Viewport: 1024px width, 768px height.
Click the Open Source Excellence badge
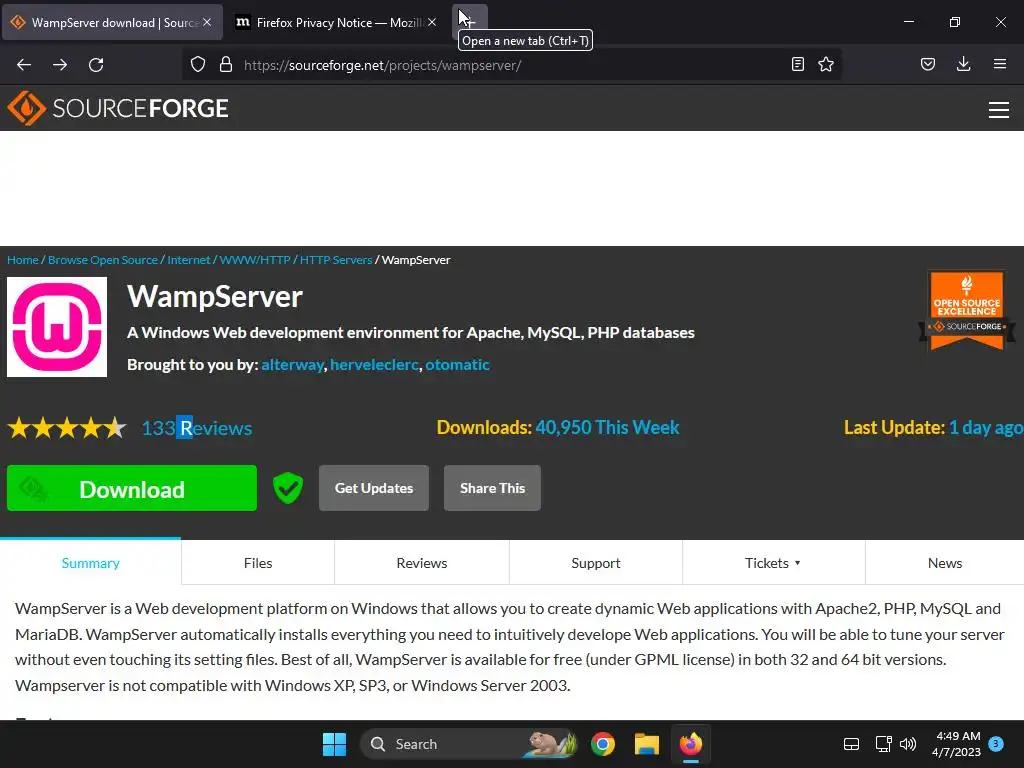pos(967,310)
